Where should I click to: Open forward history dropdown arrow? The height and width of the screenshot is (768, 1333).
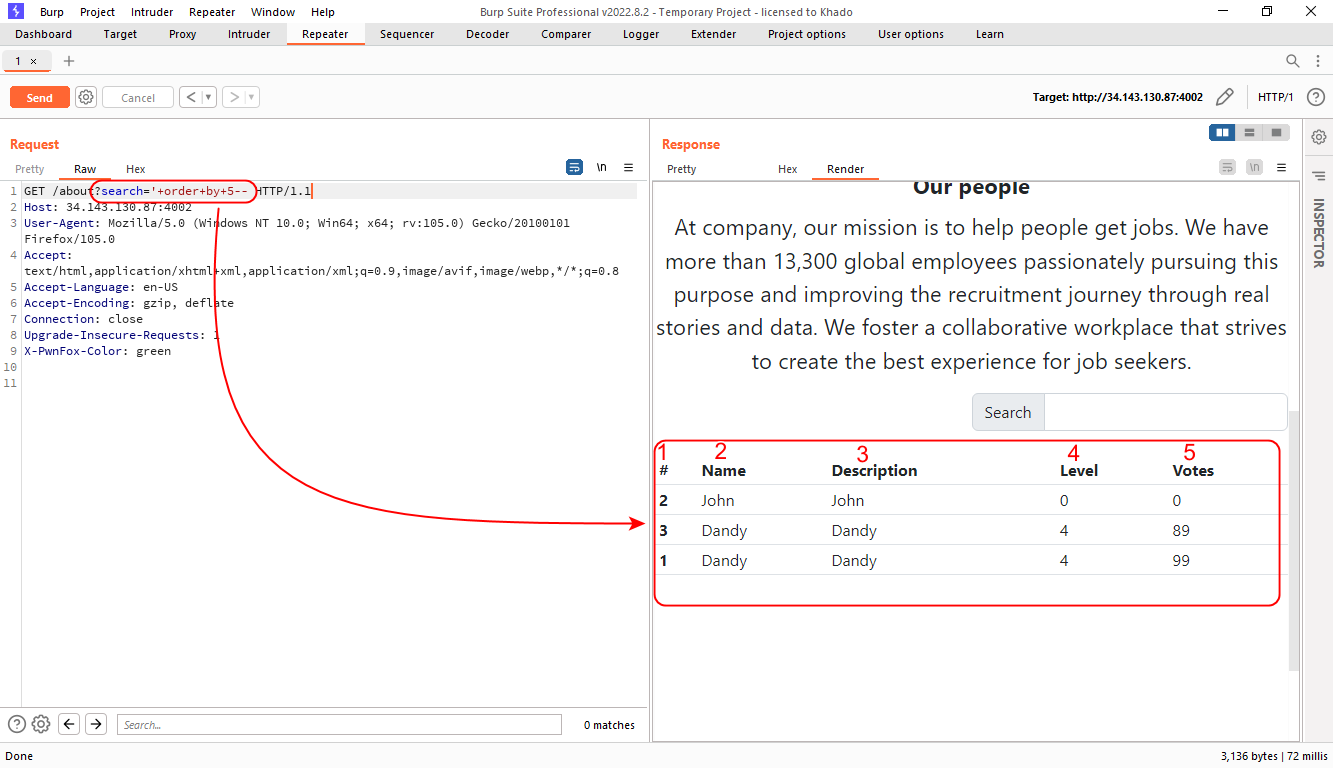pyautogui.click(x=252, y=97)
